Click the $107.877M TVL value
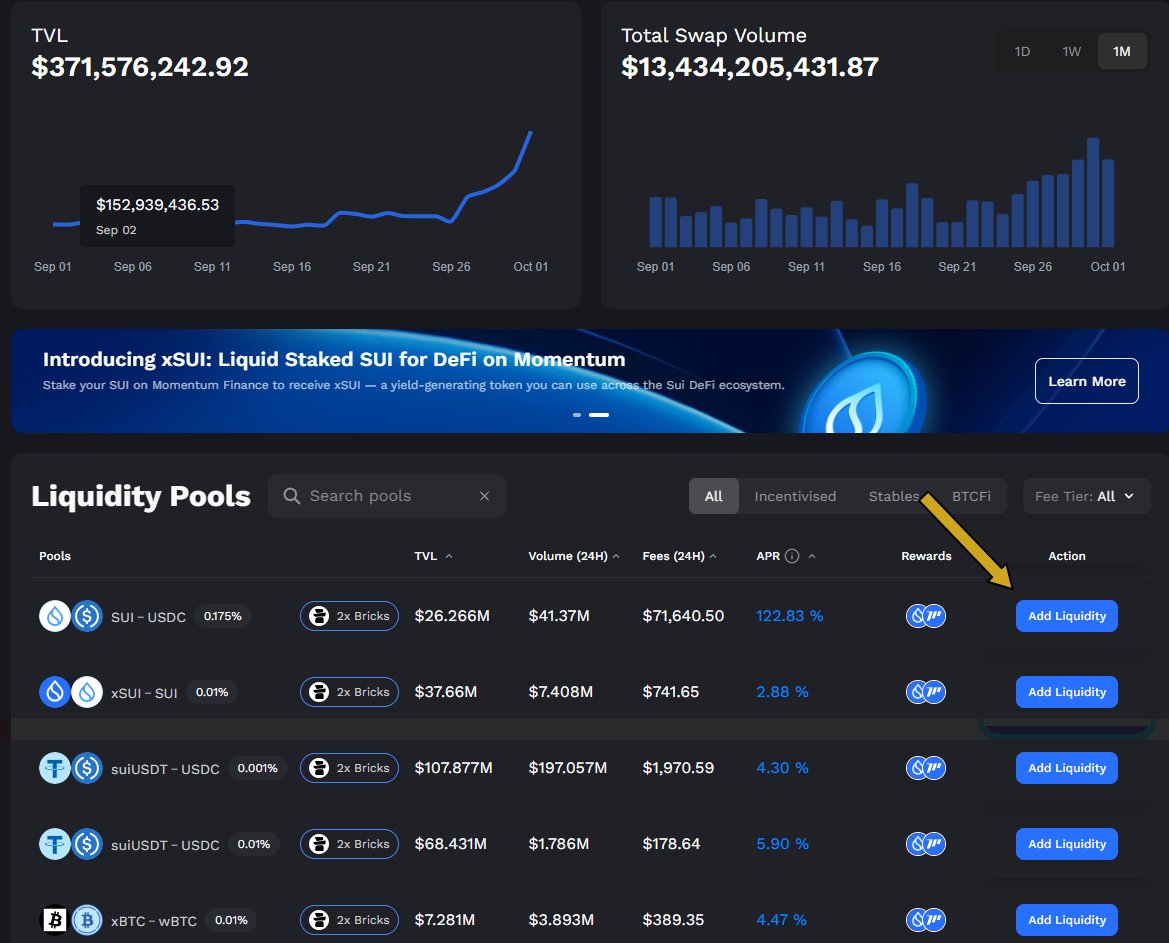Screen dimensions: 1169x943 pyautogui.click(x=453, y=769)
